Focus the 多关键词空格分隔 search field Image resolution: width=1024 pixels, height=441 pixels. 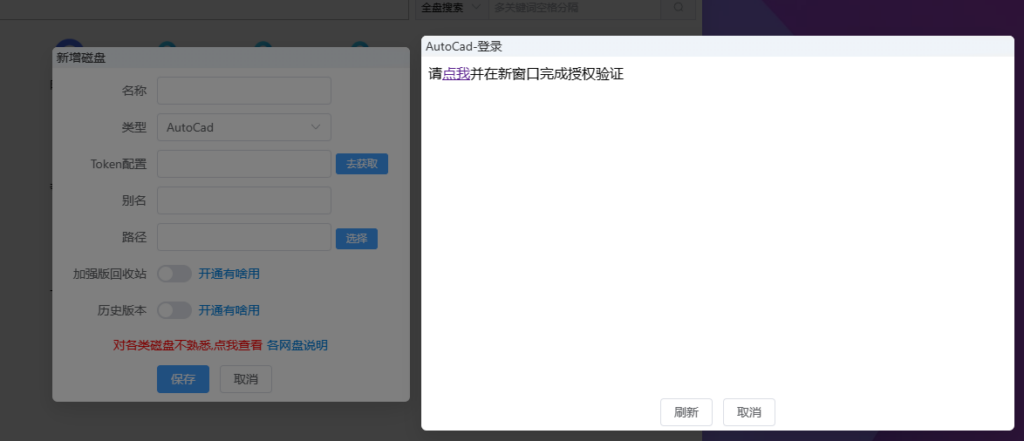tap(575, 8)
